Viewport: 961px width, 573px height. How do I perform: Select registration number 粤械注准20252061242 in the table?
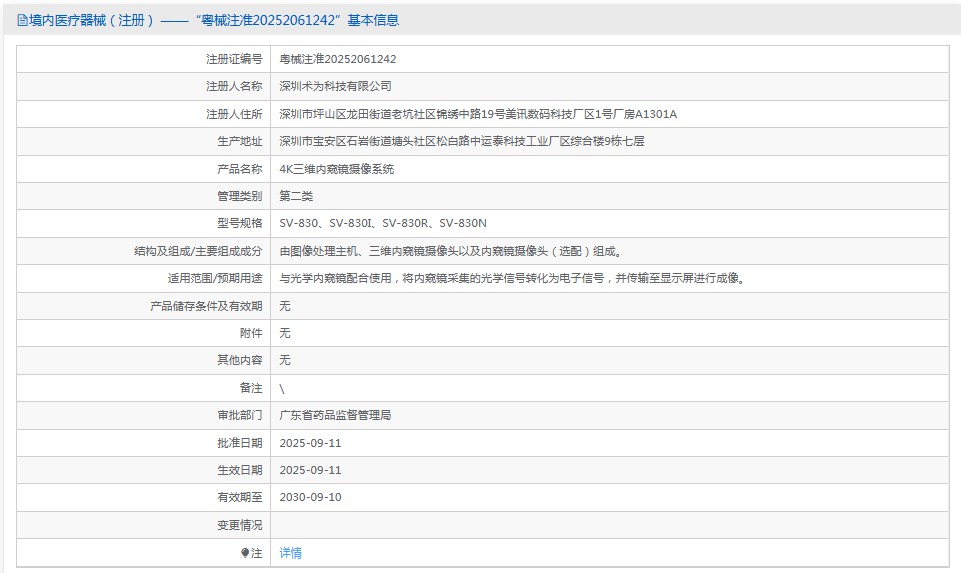coord(337,59)
